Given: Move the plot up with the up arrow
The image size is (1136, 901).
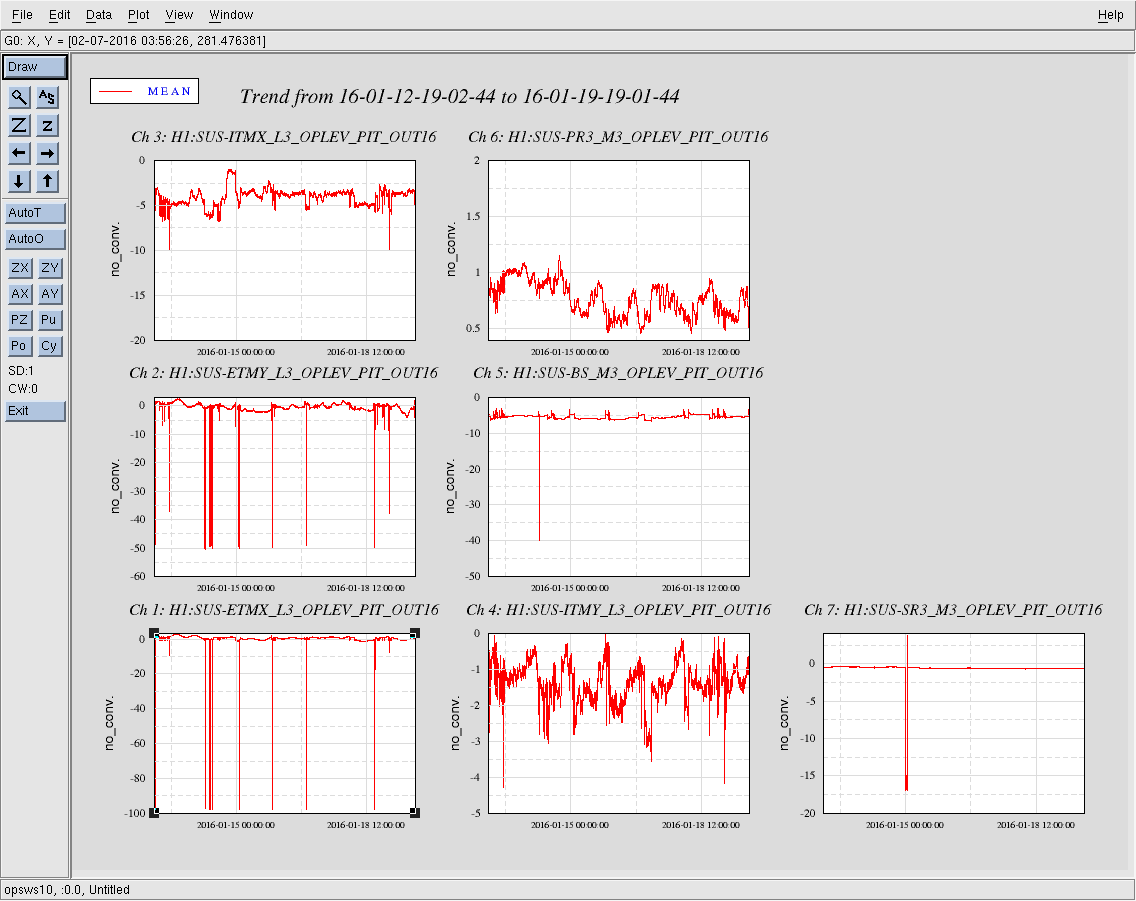Looking at the screenshot, I should [48, 181].
